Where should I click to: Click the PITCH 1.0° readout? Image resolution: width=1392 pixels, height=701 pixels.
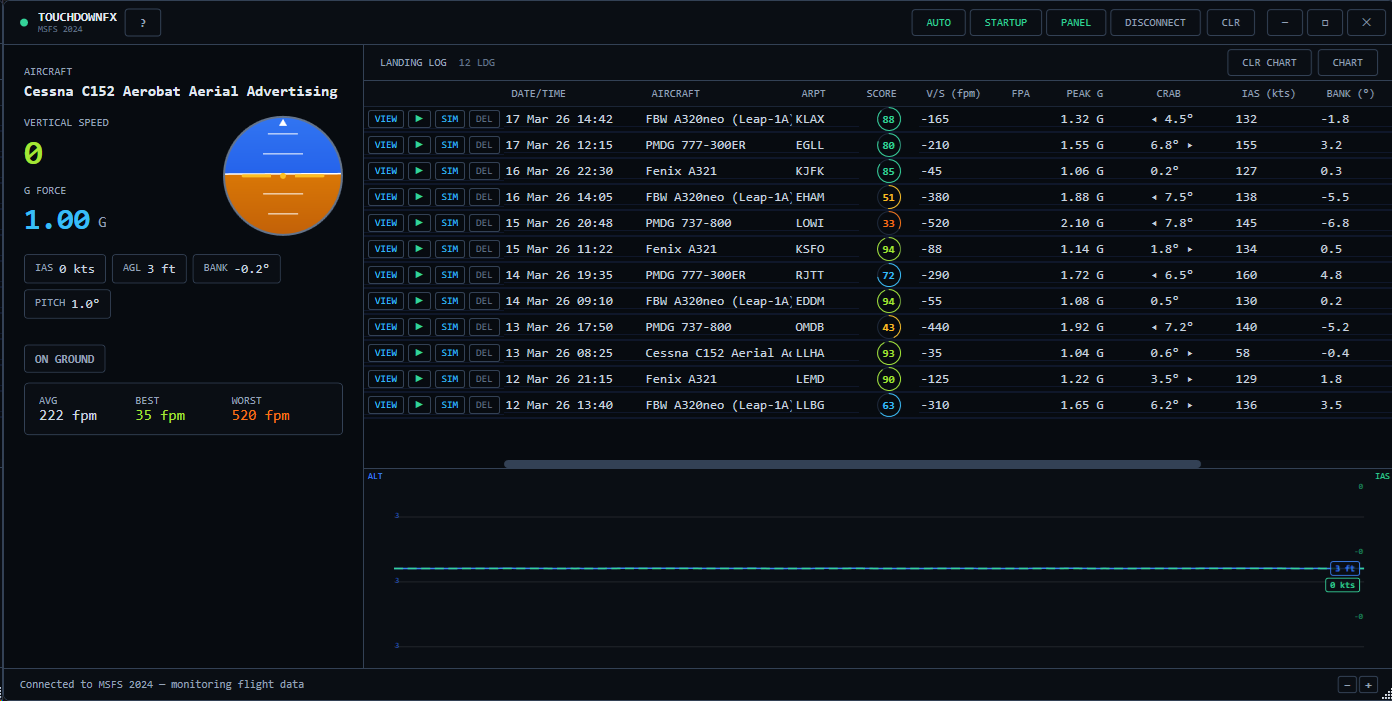pyautogui.click(x=67, y=304)
